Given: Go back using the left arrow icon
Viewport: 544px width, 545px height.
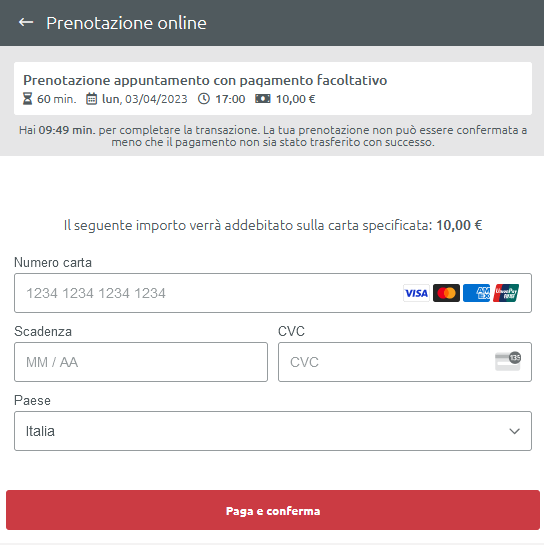Looking at the screenshot, I should [x=26, y=23].
